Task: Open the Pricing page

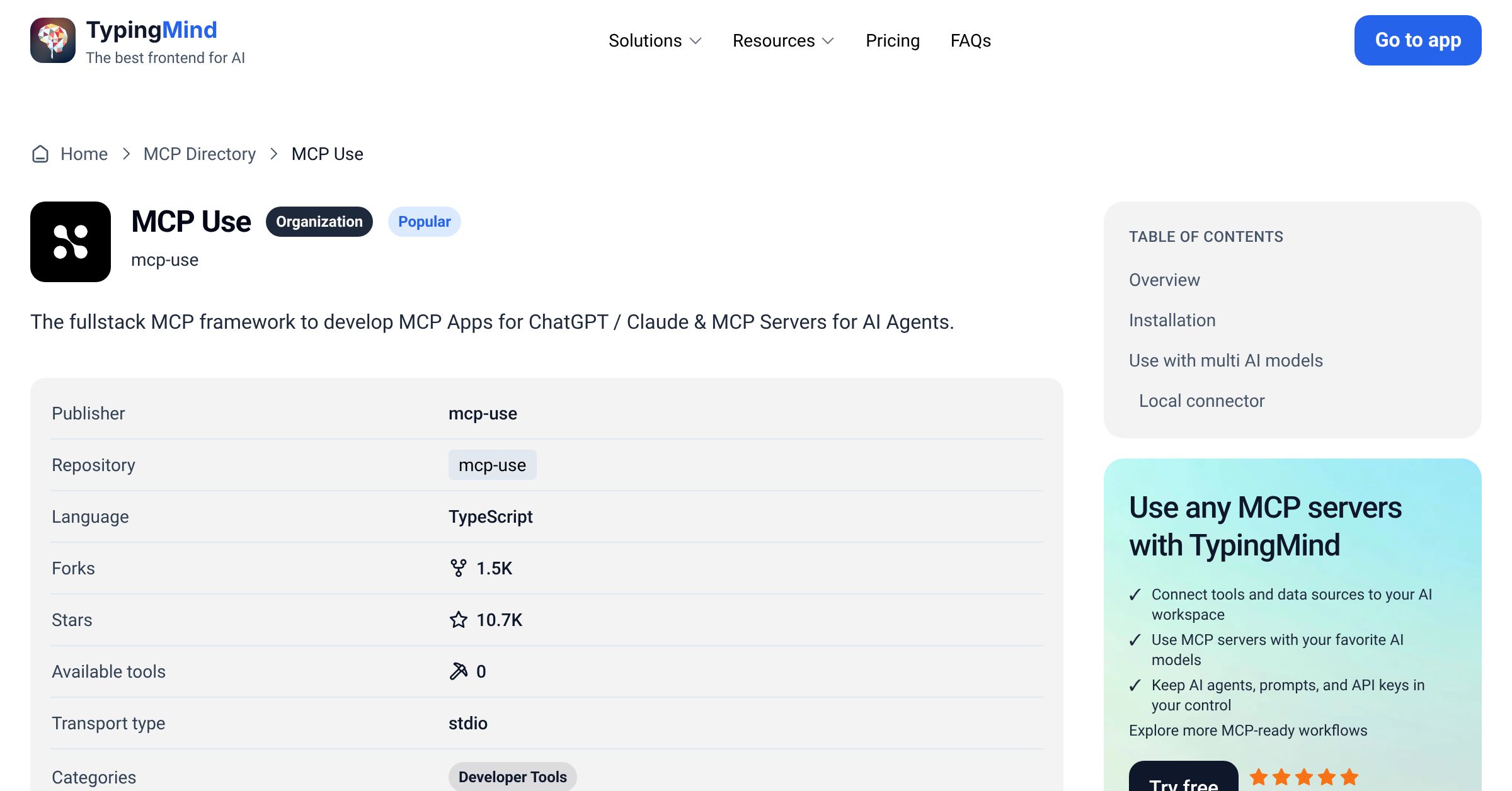Action: point(893,40)
